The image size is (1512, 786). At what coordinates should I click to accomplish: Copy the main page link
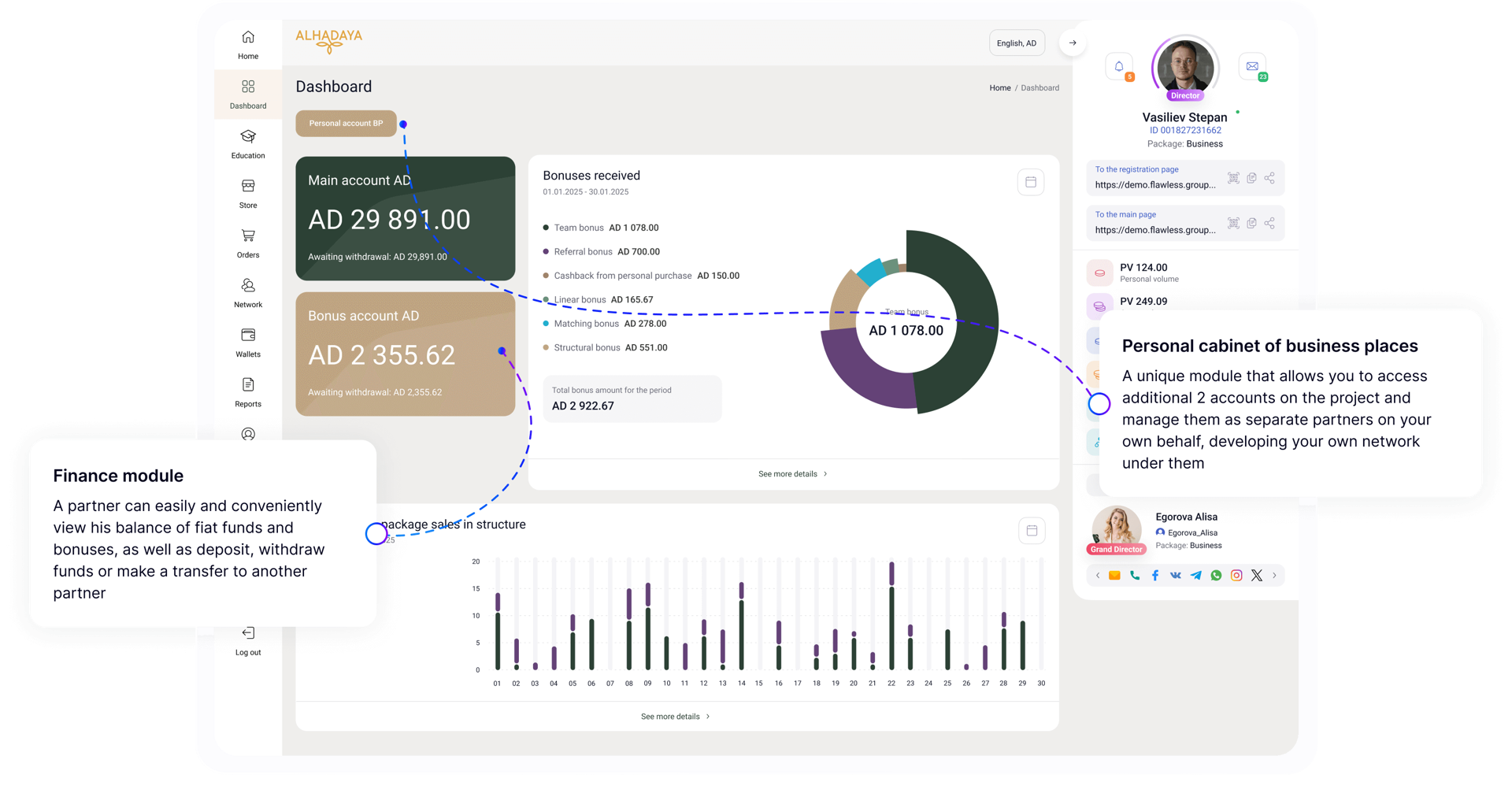tap(1252, 223)
